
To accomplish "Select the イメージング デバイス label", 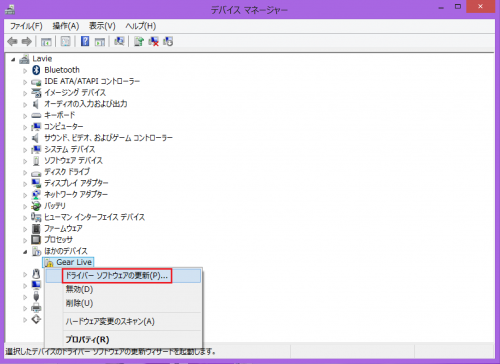I will (x=75, y=92).
